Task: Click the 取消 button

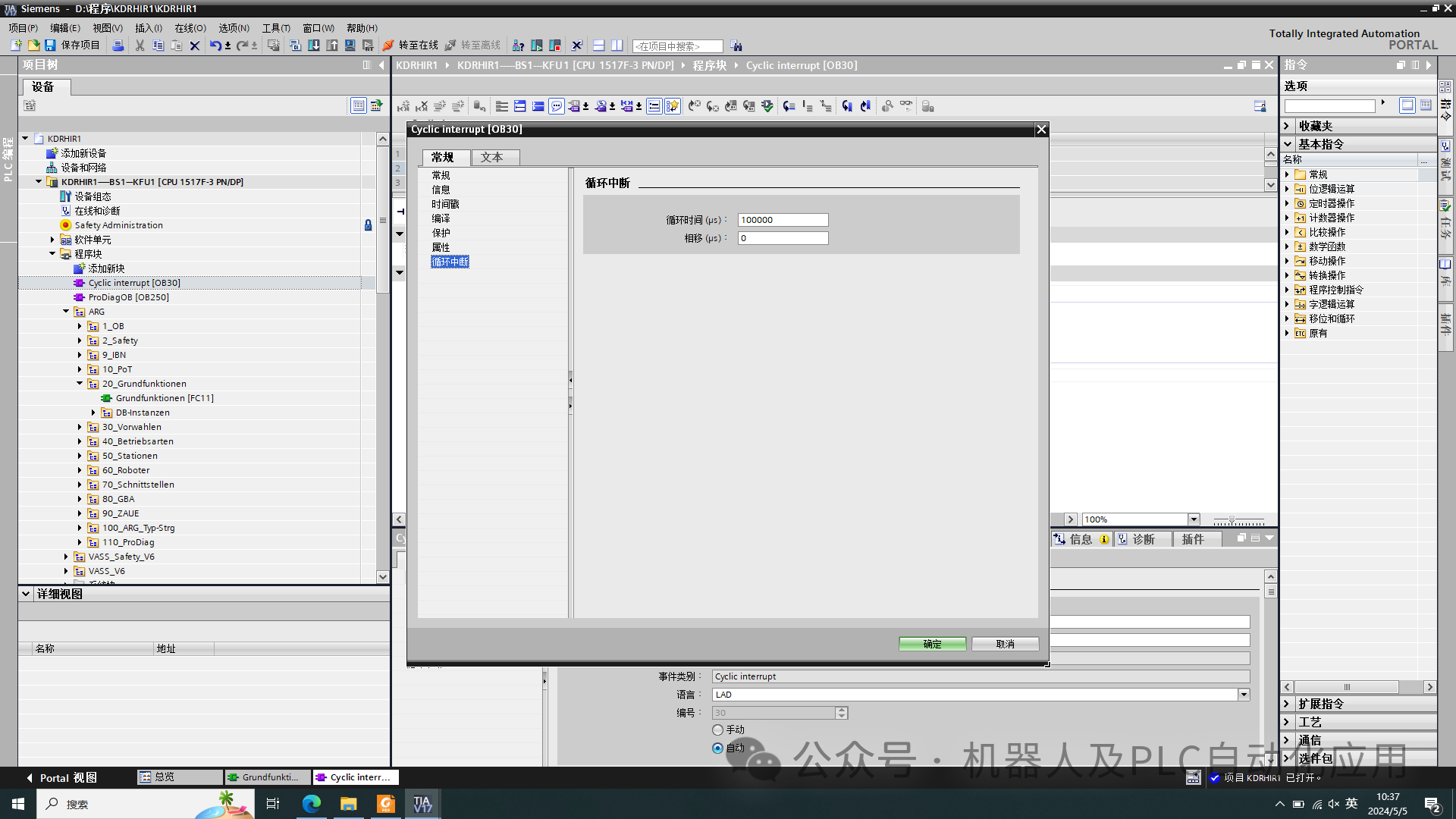Action: pos(1005,644)
